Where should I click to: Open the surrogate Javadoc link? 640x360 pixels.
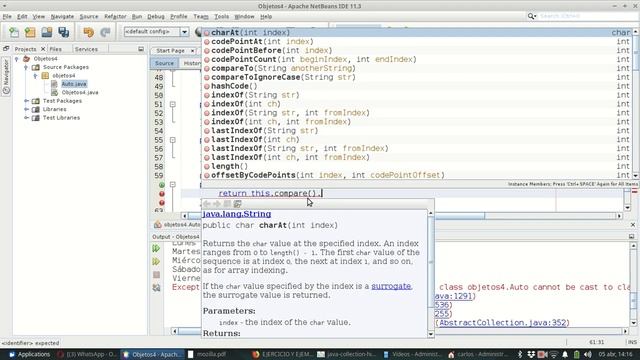(x=391, y=286)
